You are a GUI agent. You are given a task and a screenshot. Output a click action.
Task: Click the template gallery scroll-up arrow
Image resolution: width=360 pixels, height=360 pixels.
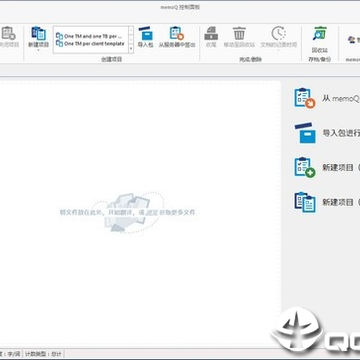click(131, 30)
